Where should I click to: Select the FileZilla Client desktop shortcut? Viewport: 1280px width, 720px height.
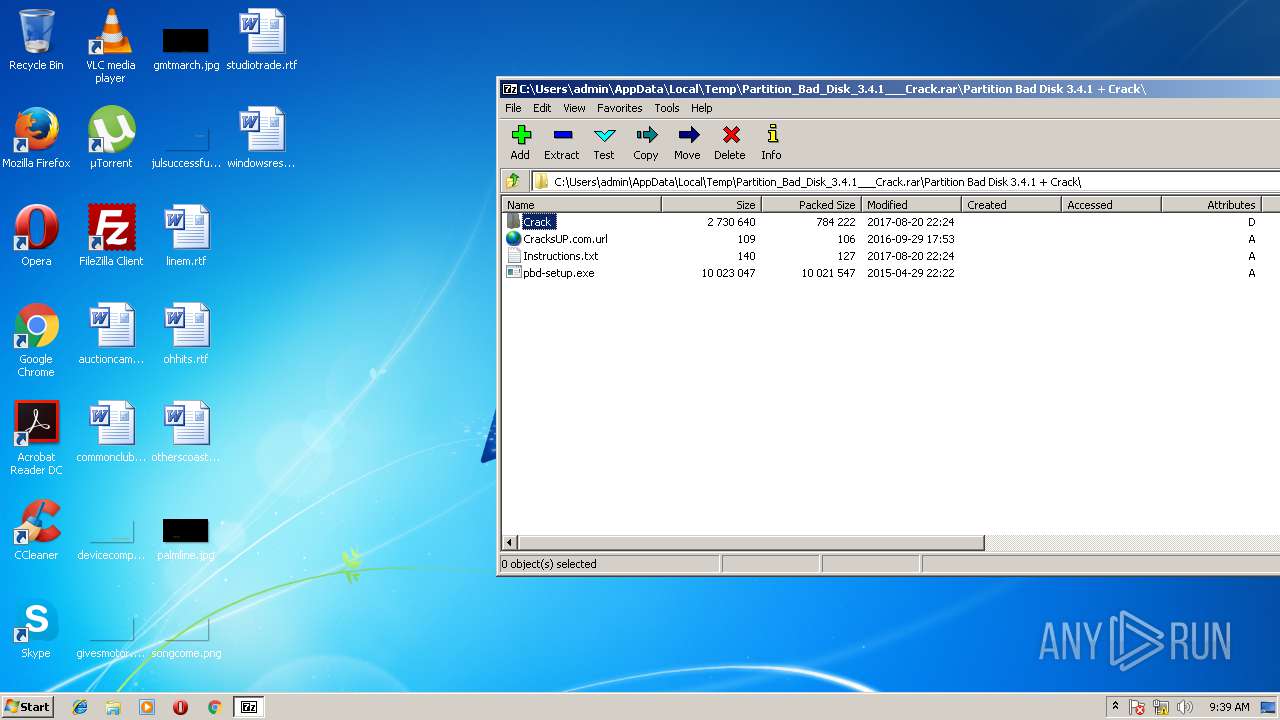110,236
